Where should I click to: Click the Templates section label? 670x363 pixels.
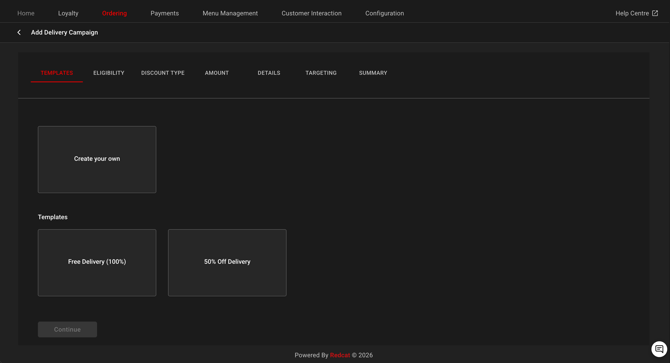click(x=53, y=217)
